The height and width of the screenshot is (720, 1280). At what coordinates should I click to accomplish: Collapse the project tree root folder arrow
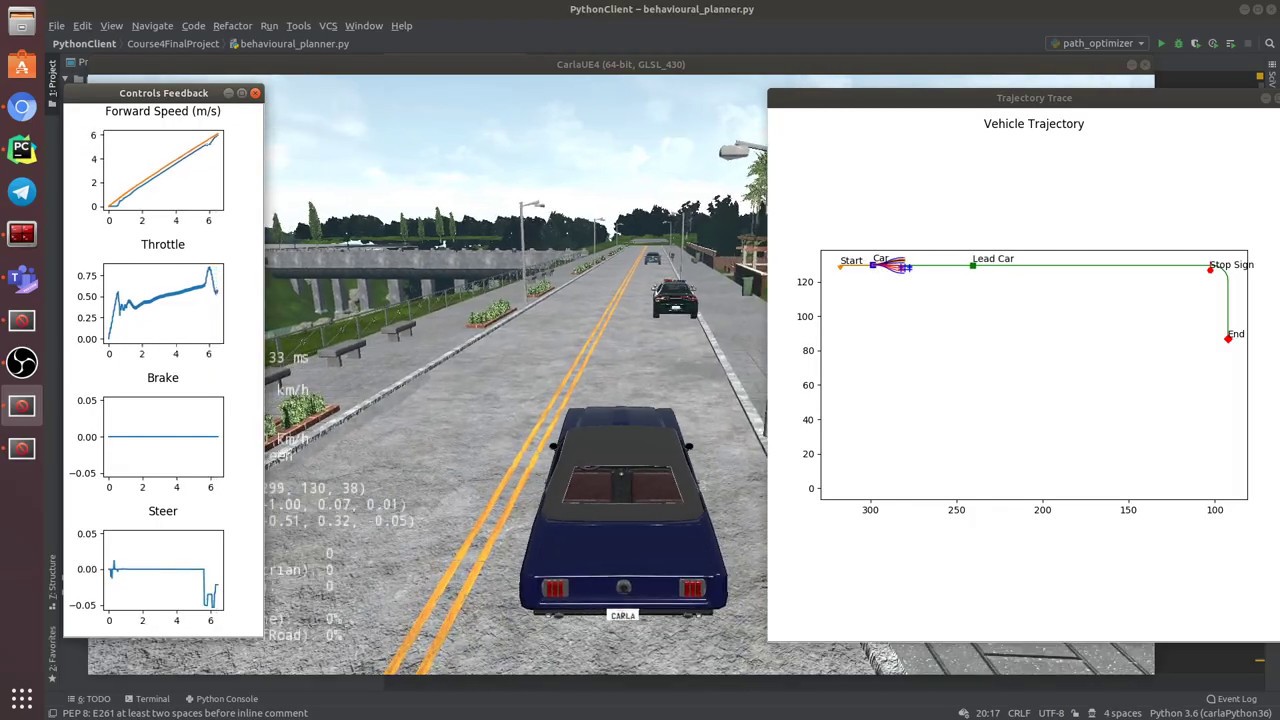[66, 78]
